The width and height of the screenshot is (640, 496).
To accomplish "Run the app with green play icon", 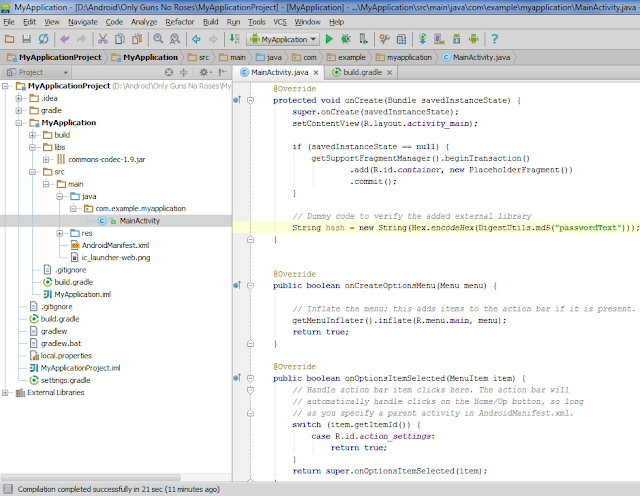I will coord(329,39).
